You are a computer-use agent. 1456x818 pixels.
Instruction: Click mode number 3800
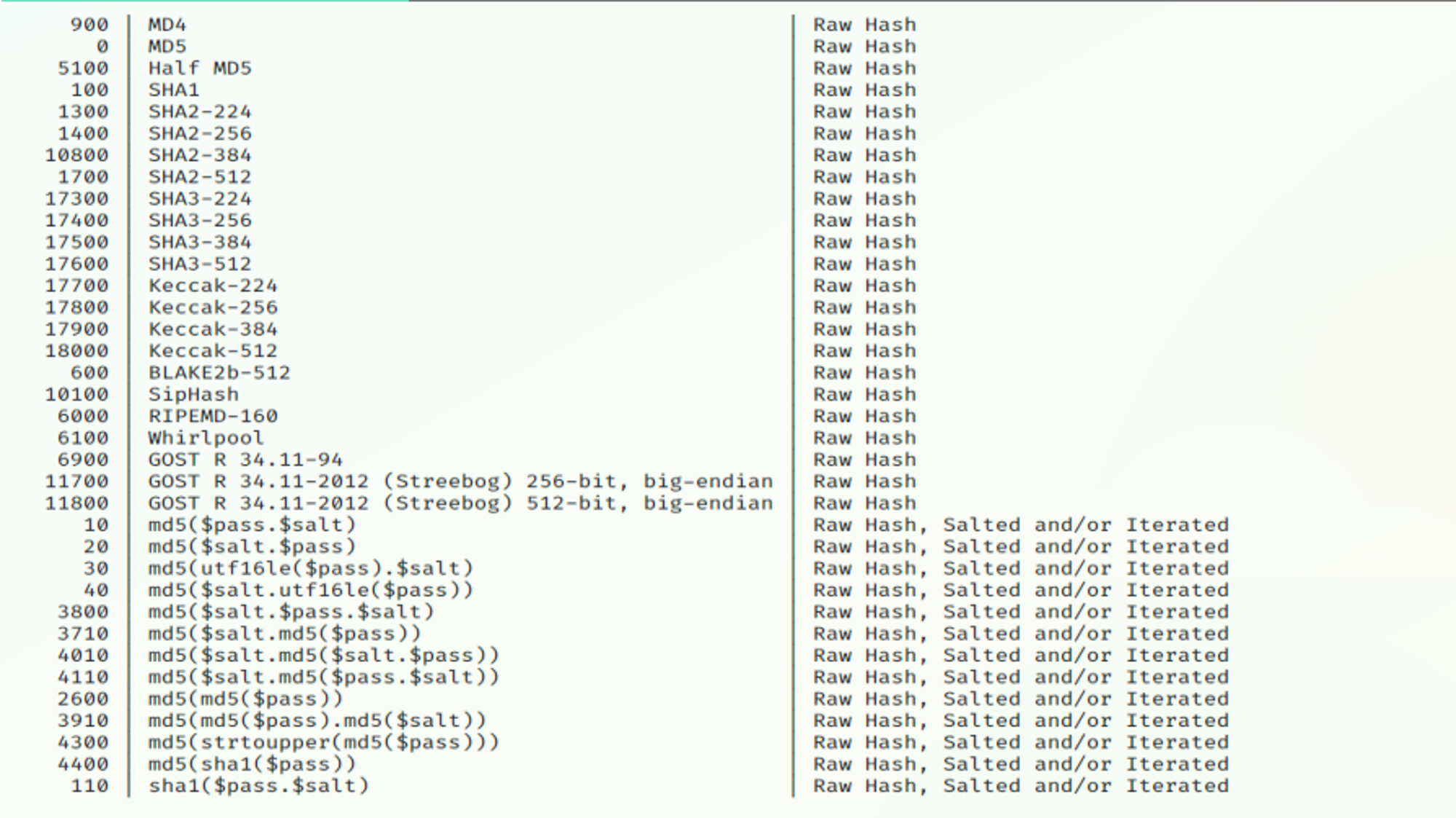point(83,612)
